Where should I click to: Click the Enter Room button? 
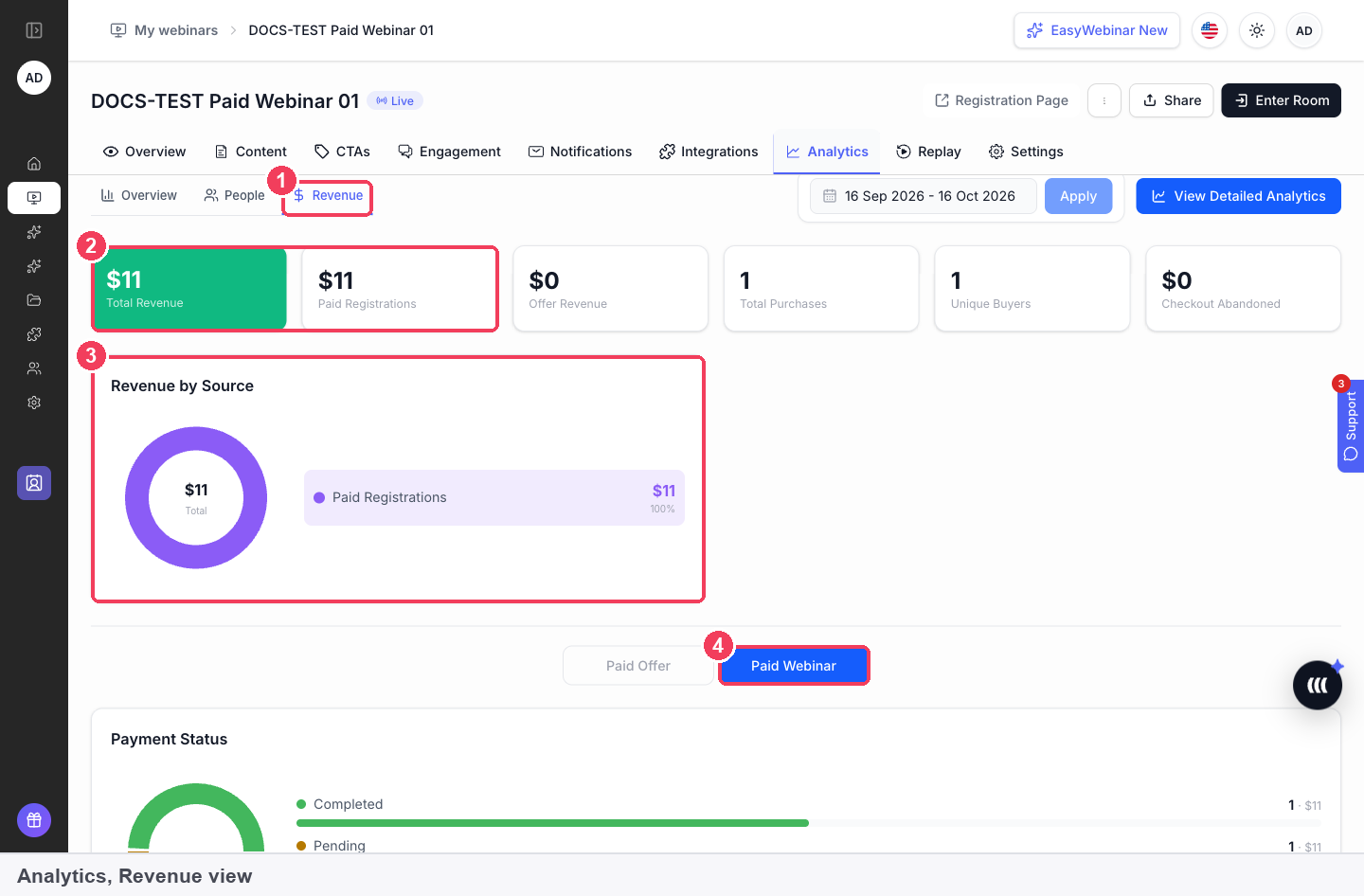1282,100
